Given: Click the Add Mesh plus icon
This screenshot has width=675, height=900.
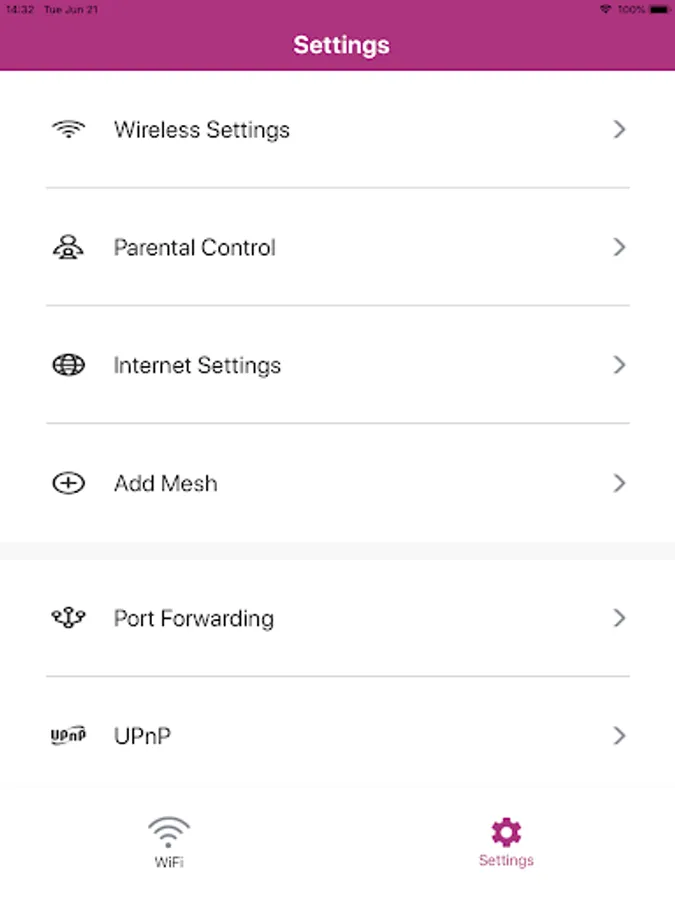Looking at the screenshot, I should pos(68,484).
